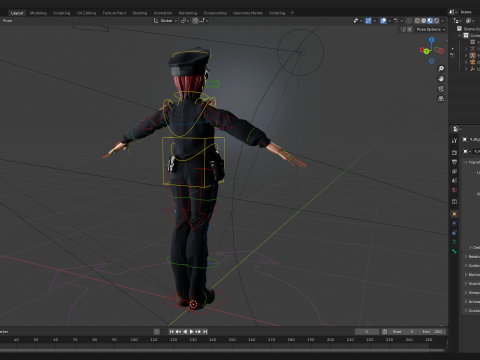Expand the Collections panel
This screenshot has width=480, height=360.
472,265
